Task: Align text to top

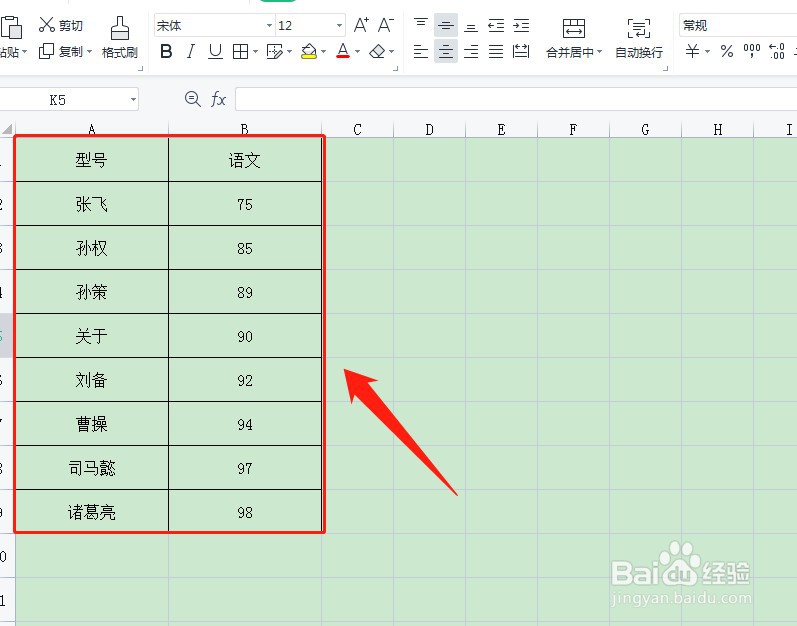Action: (x=421, y=25)
